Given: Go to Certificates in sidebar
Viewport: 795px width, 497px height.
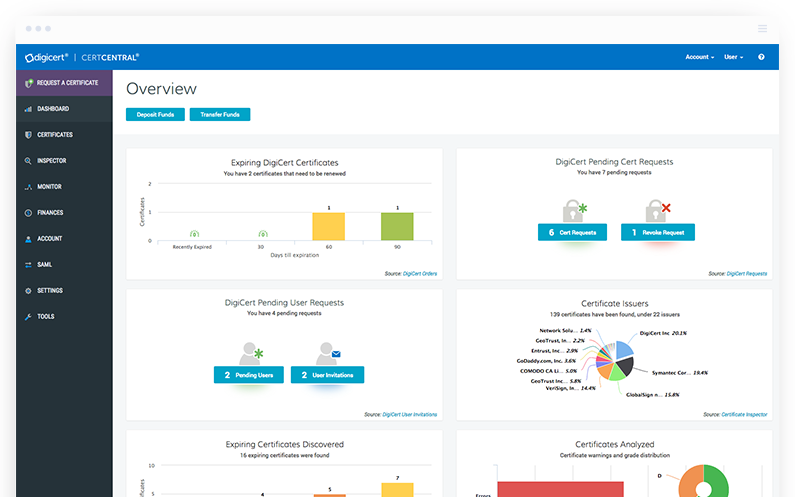Looking at the screenshot, I should coord(64,135).
